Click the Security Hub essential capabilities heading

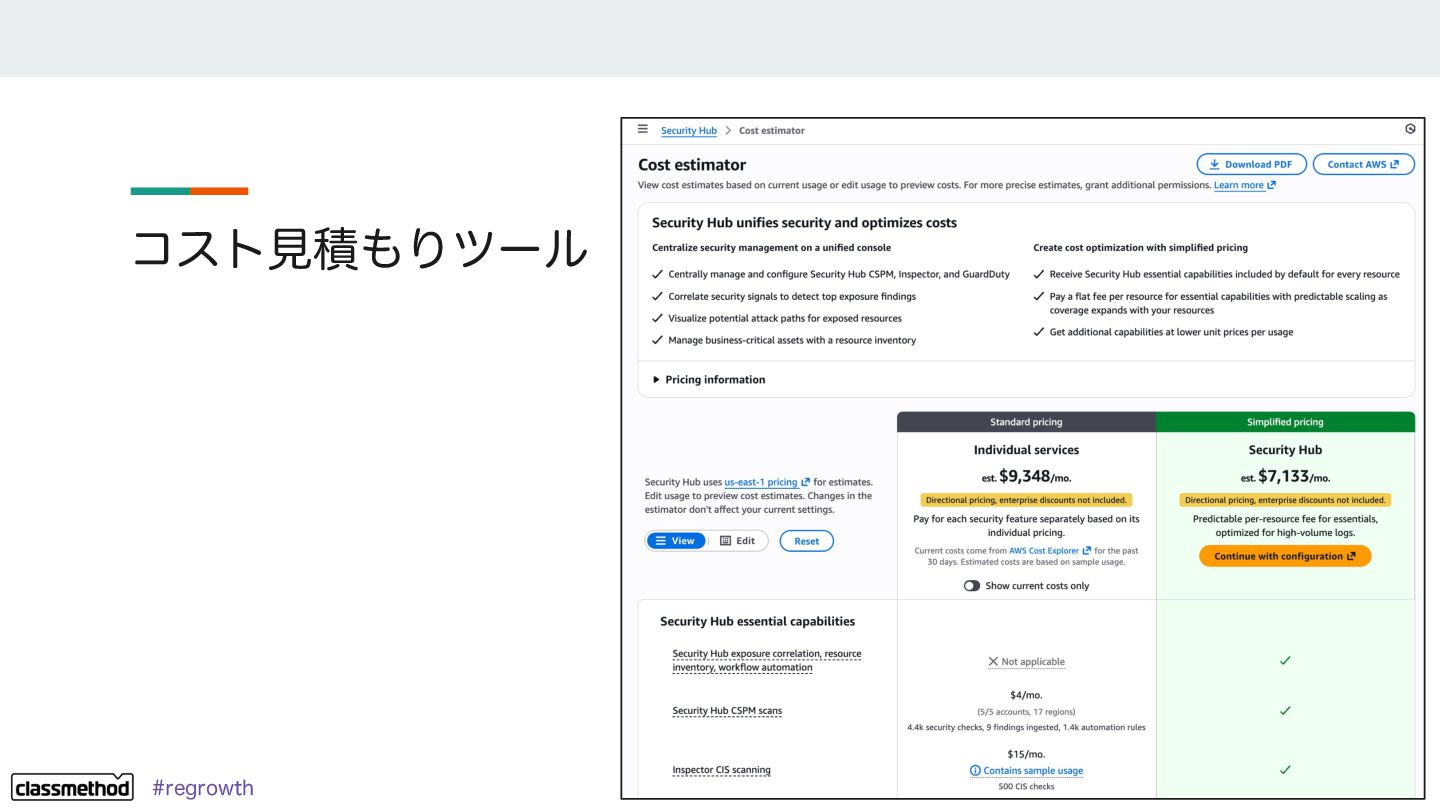pos(757,622)
